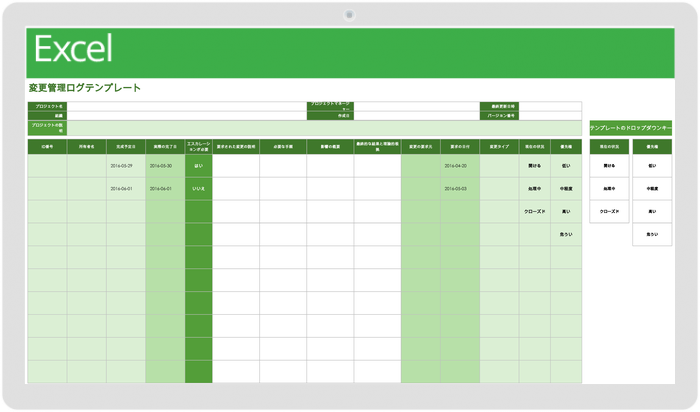Select 低い in the main table priority column
700x412 pixels.
[x=566, y=166]
